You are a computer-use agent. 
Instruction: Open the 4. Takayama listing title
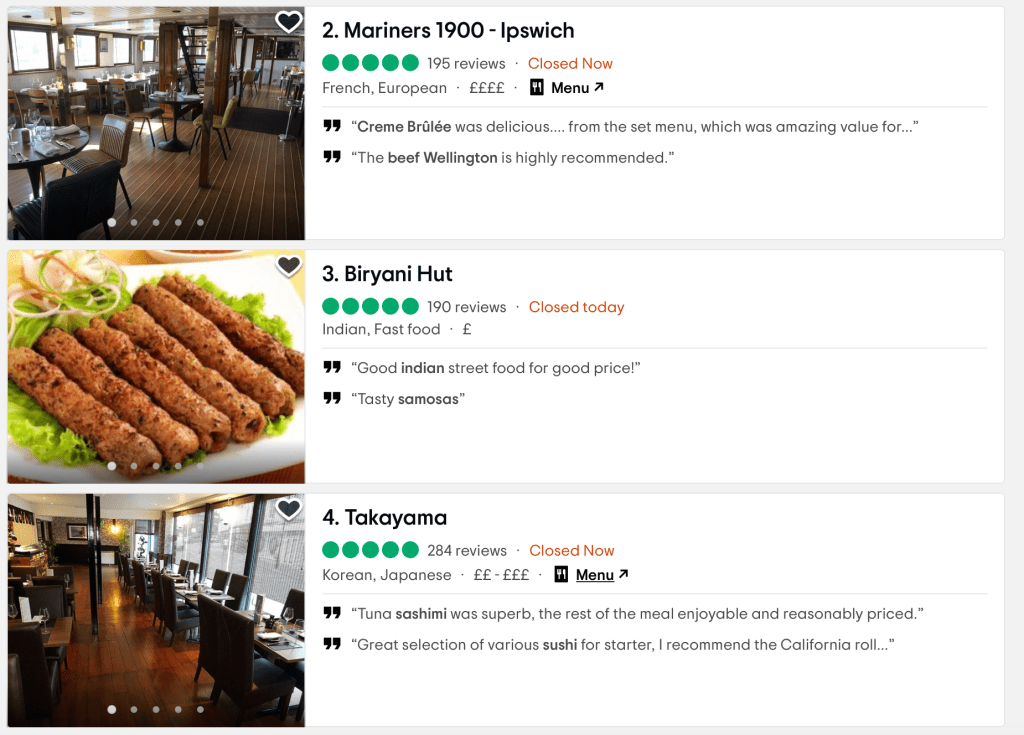pos(385,517)
